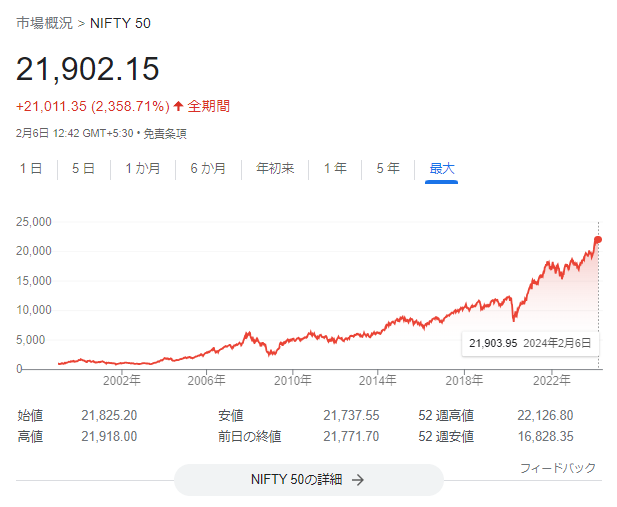Screen dimensions: 617x507
Task: Click the 始値 label
Action: [30, 416]
